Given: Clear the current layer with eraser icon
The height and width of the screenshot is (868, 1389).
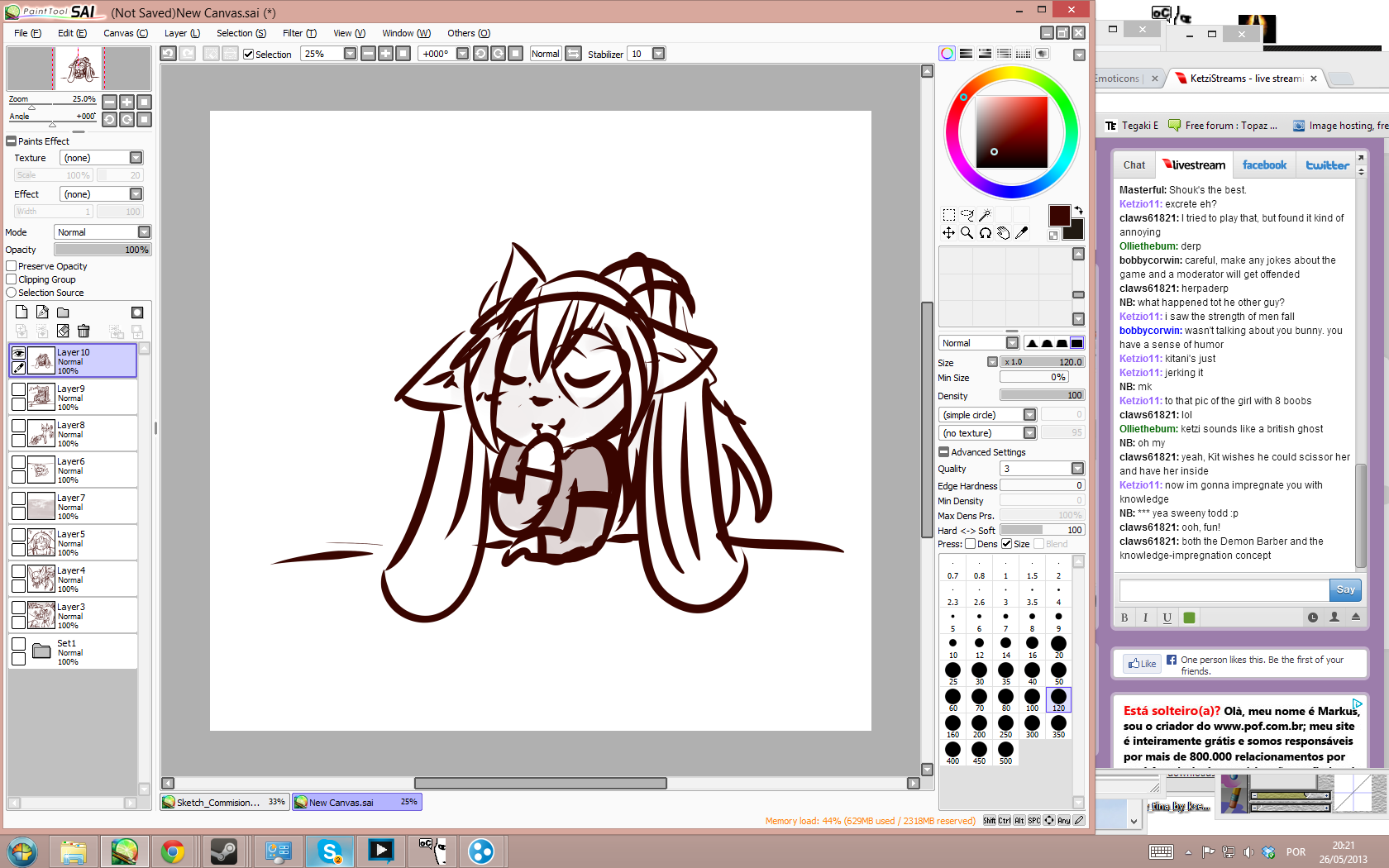Looking at the screenshot, I should (x=63, y=331).
